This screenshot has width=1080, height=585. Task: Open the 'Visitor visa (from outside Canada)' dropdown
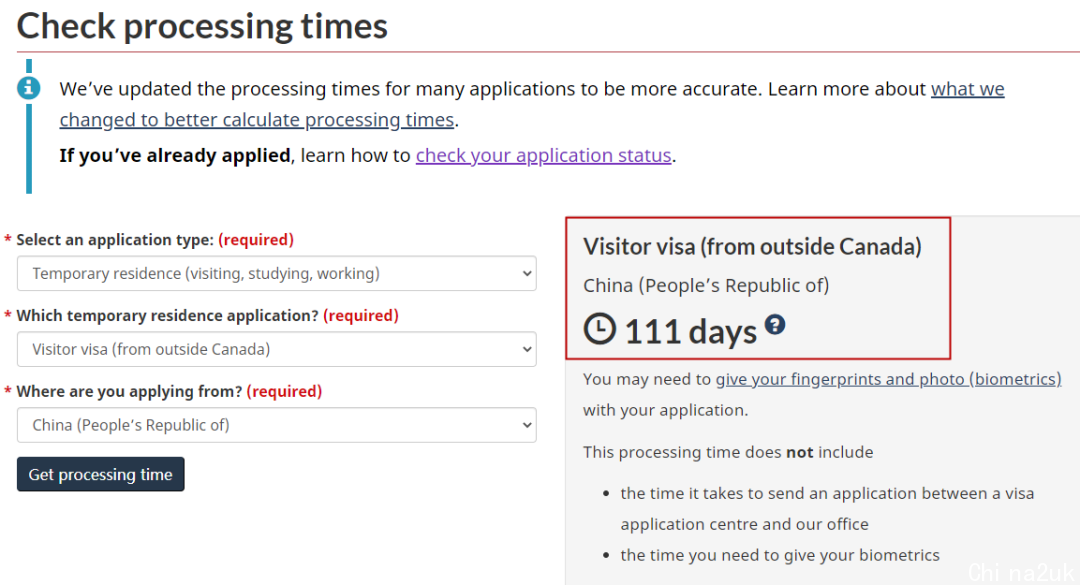click(277, 349)
